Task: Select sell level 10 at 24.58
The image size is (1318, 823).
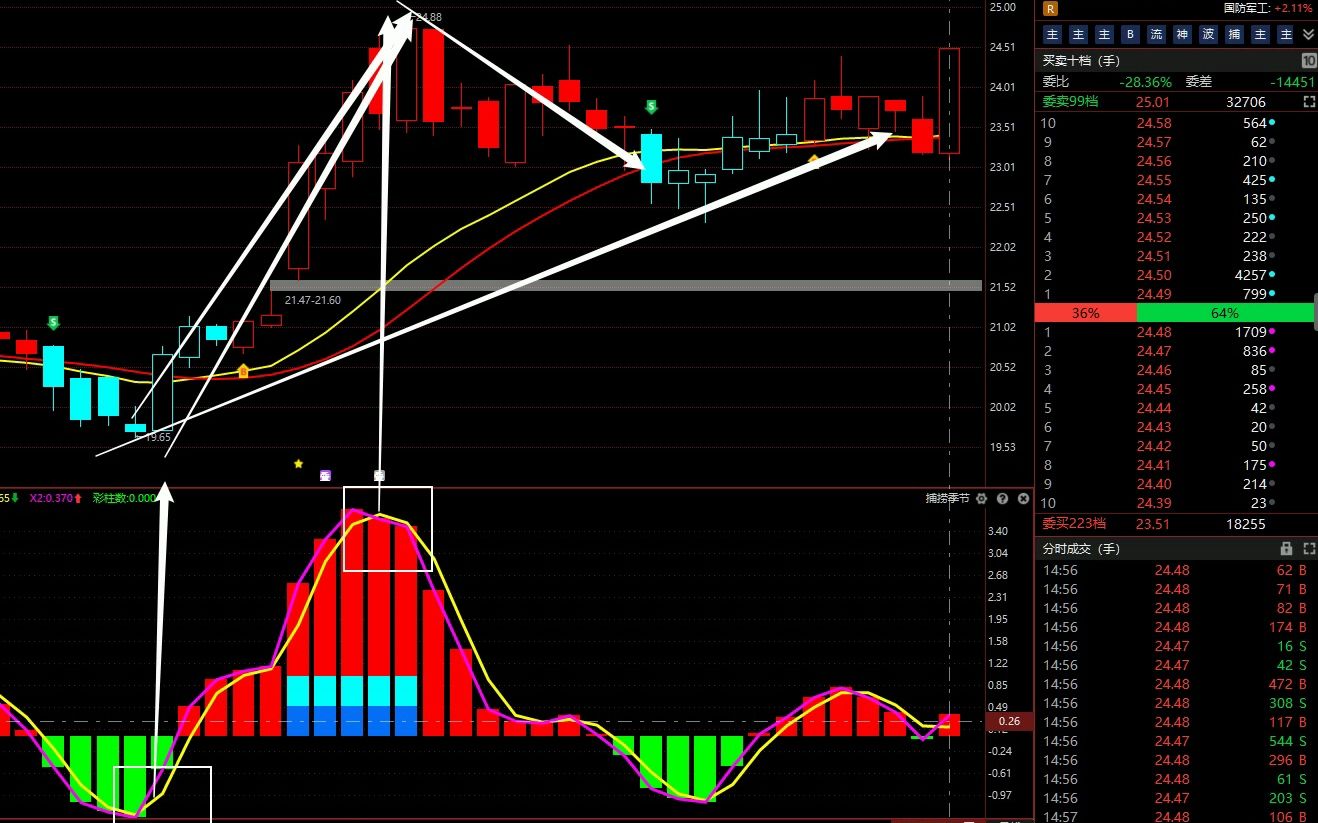Action: (1176, 123)
